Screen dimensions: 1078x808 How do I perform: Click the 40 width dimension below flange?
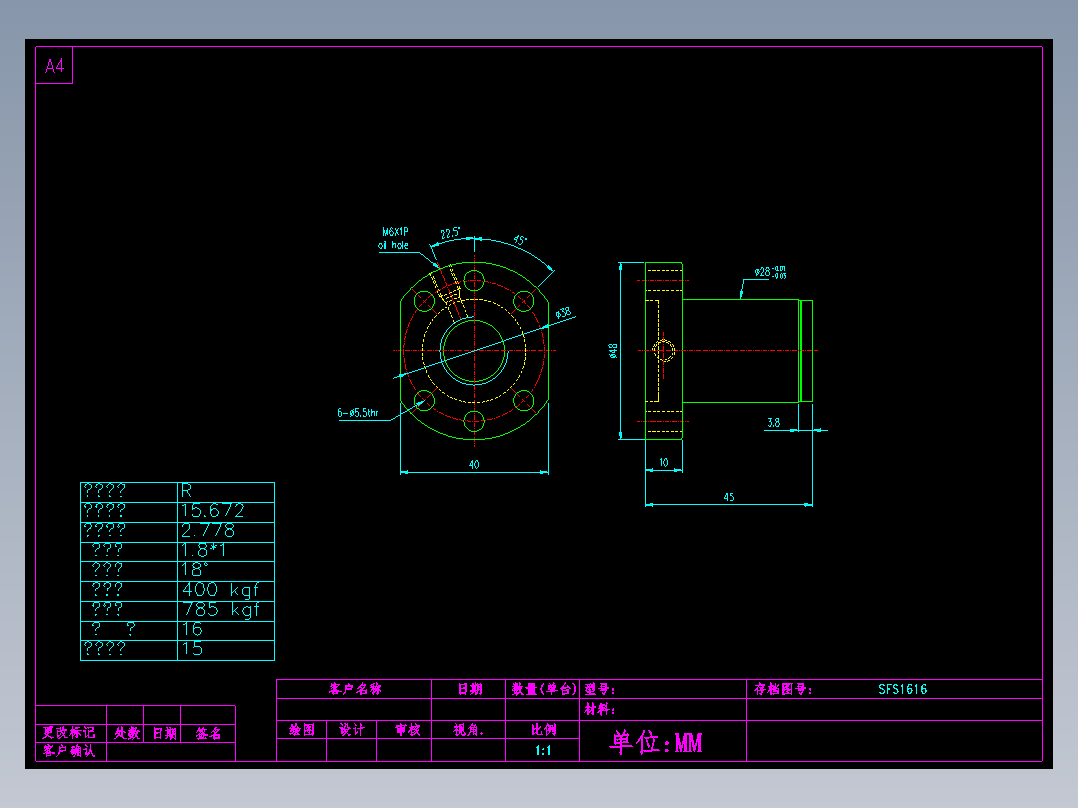[474, 465]
